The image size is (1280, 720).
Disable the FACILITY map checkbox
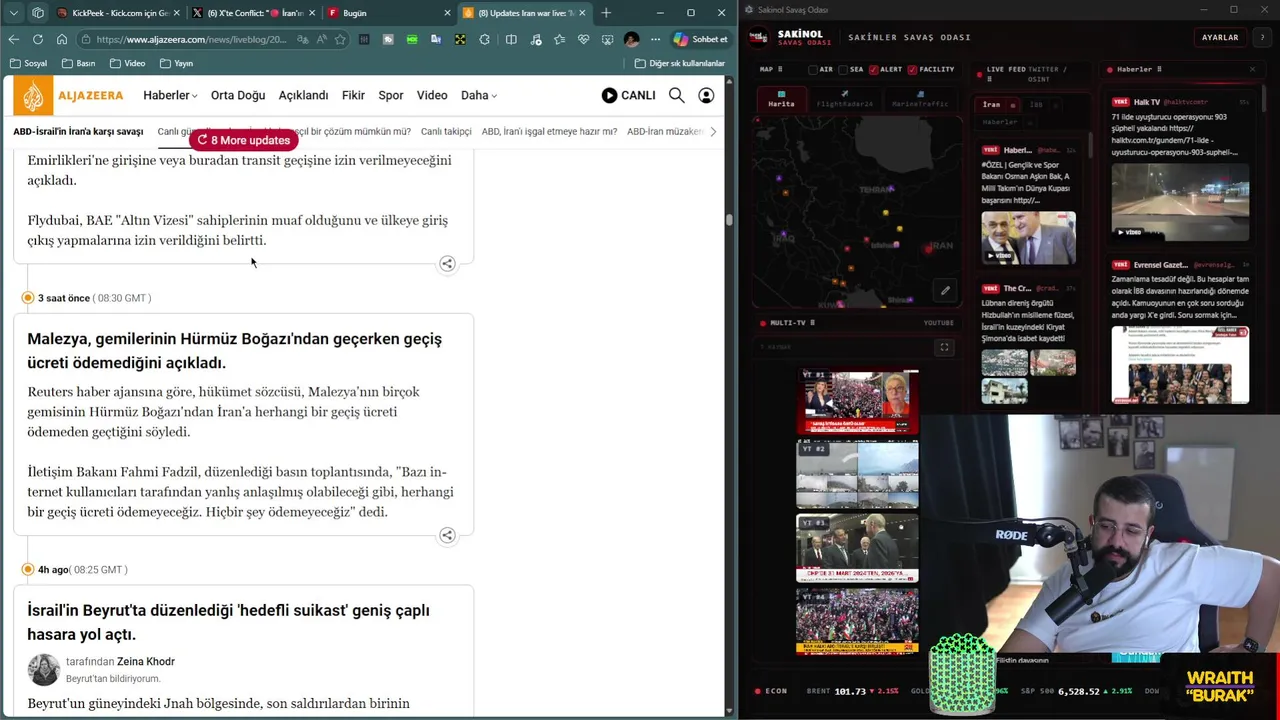[912, 70]
